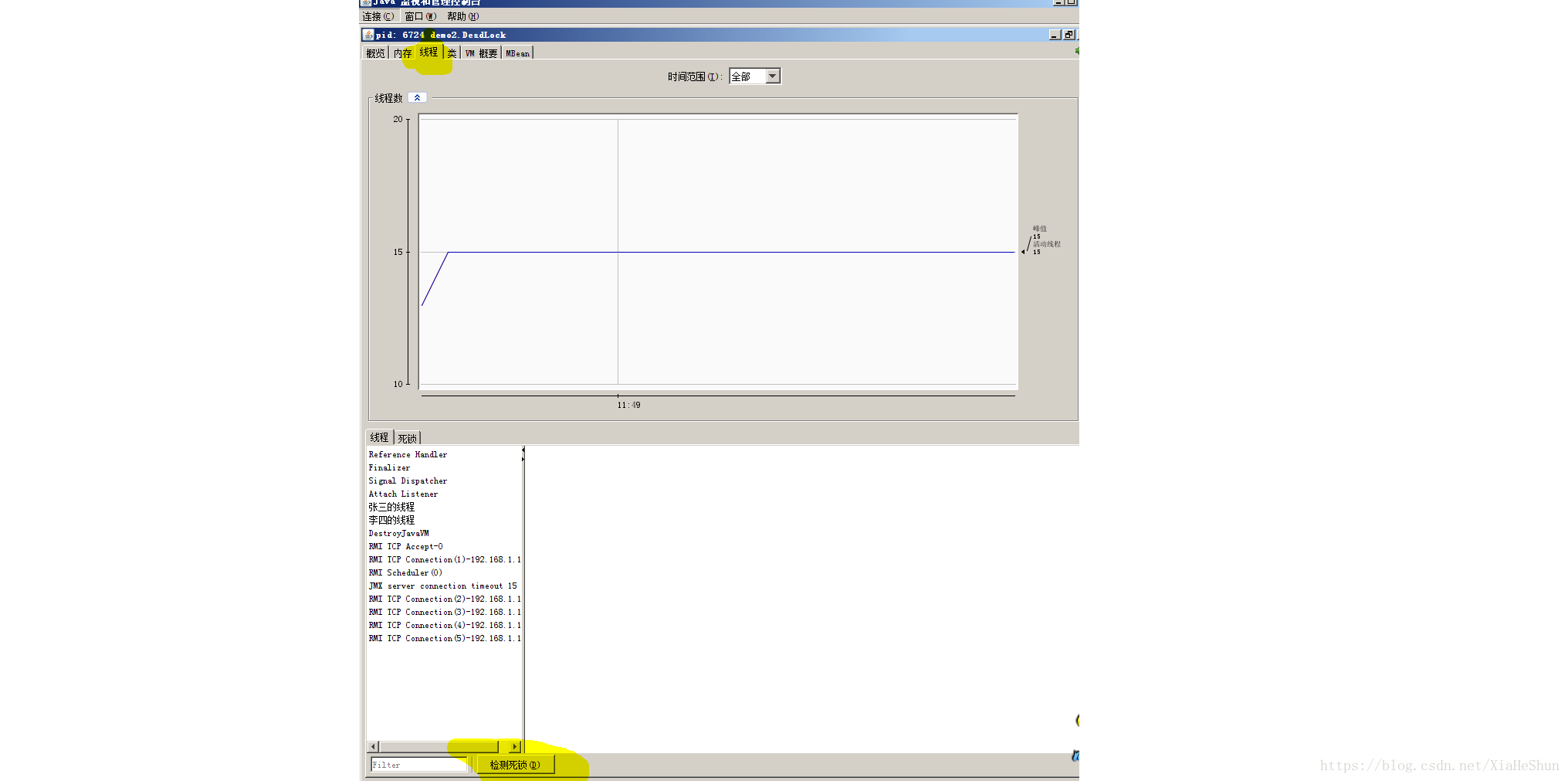Select the 张三的线程 thread

click(x=444, y=507)
